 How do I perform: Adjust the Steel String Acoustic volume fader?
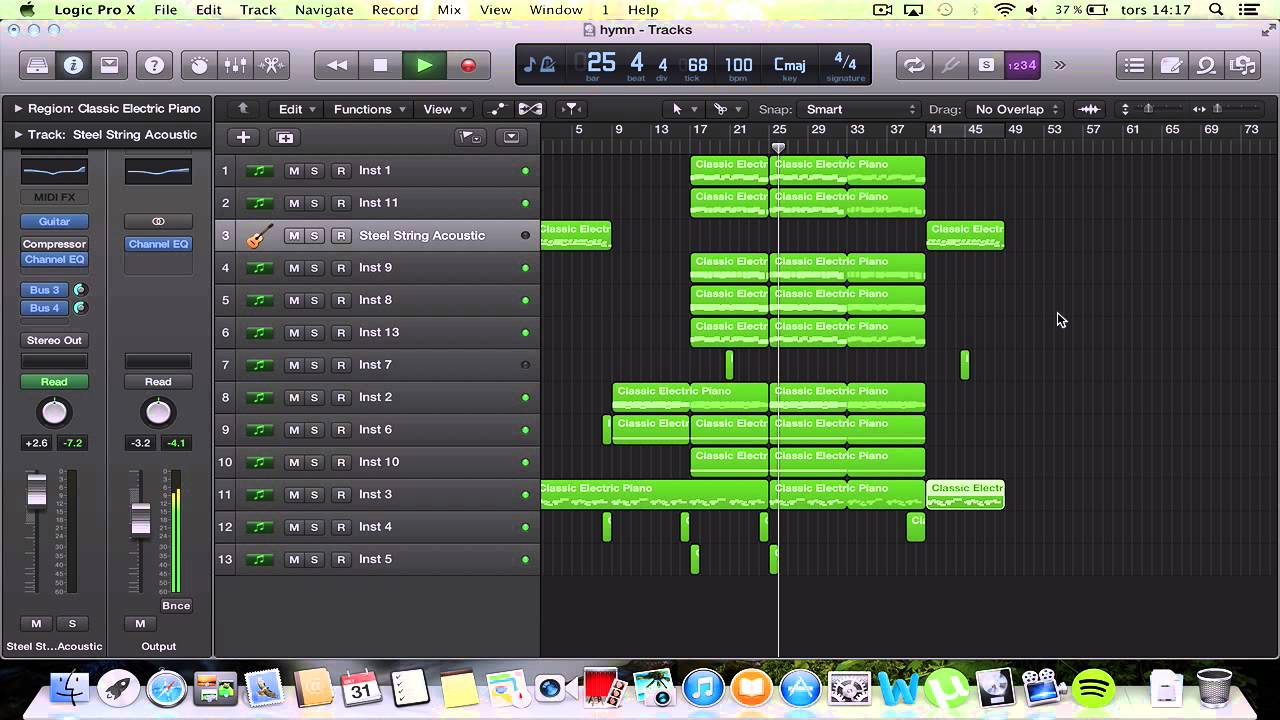click(36, 490)
